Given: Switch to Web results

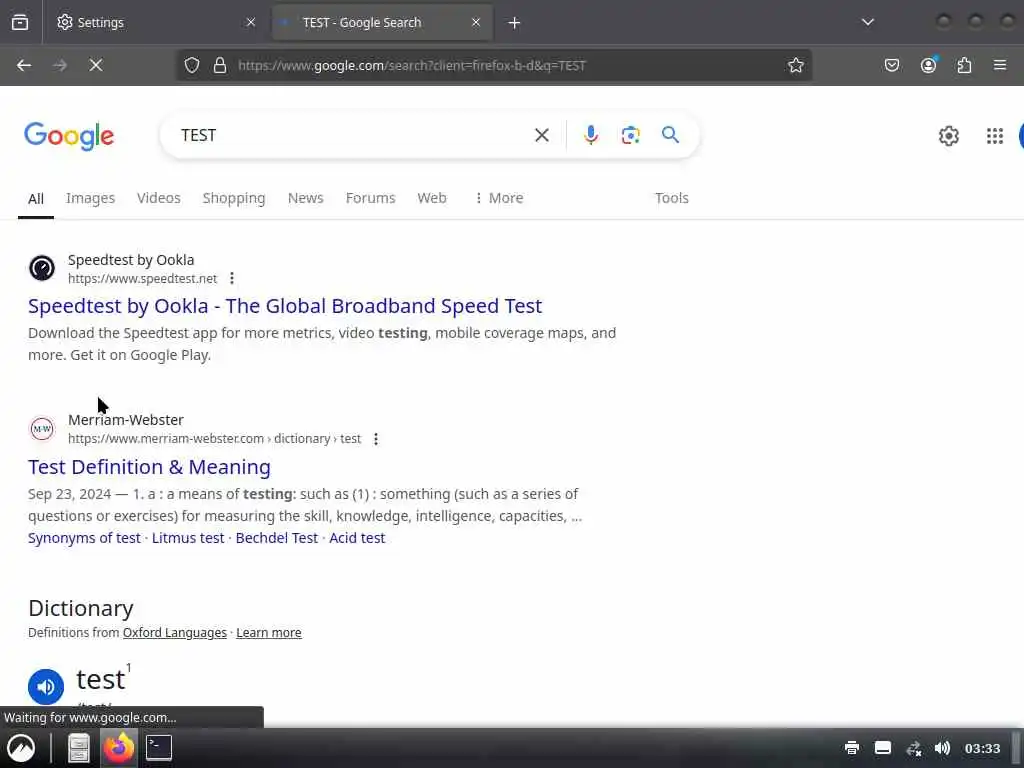Looking at the screenshot, I should click(432, 198).
